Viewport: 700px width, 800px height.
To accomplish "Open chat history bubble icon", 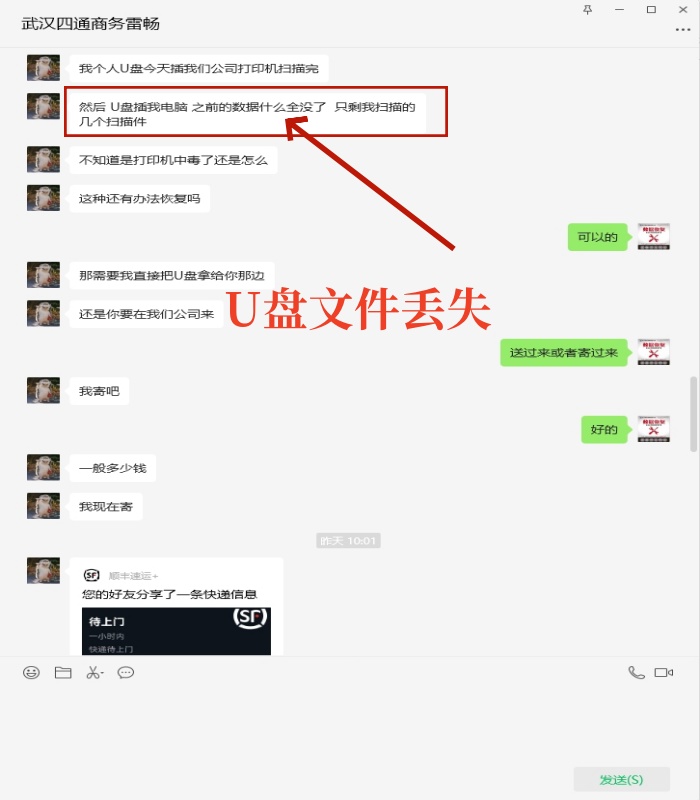I will pyautogui.click(x=126, y=672).
